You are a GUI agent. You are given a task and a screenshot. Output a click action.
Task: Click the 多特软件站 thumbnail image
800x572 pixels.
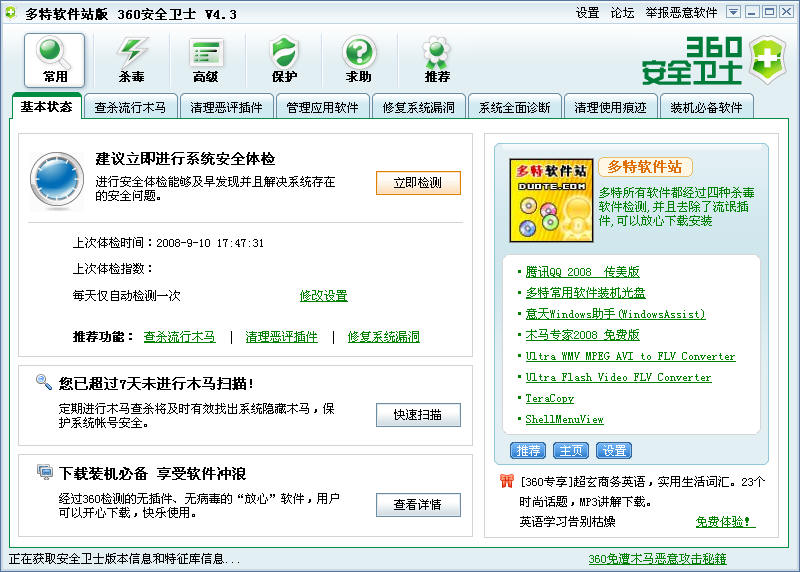click(x=549, y=200)
